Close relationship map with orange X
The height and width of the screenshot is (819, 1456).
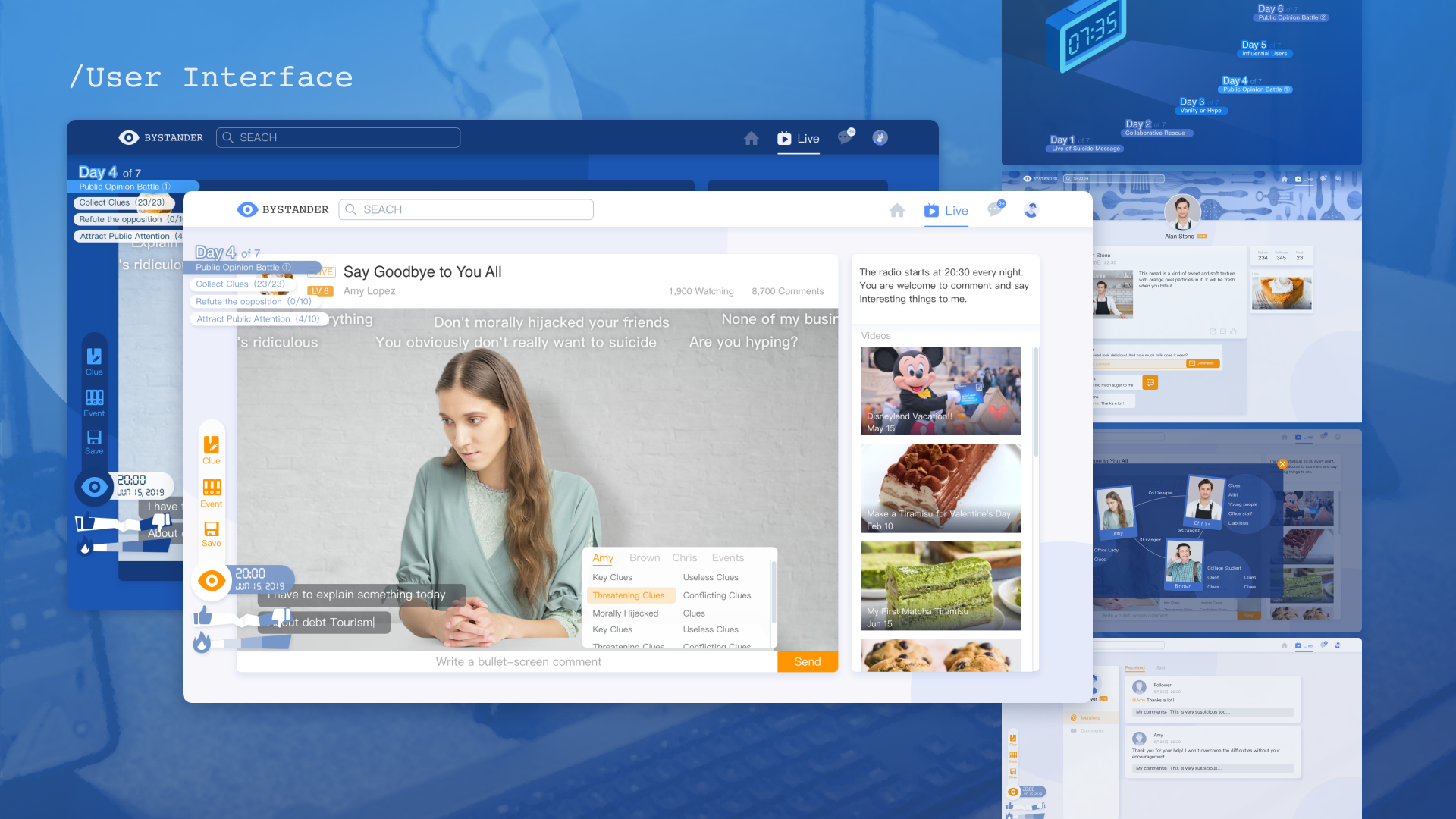pos(1282,464)
